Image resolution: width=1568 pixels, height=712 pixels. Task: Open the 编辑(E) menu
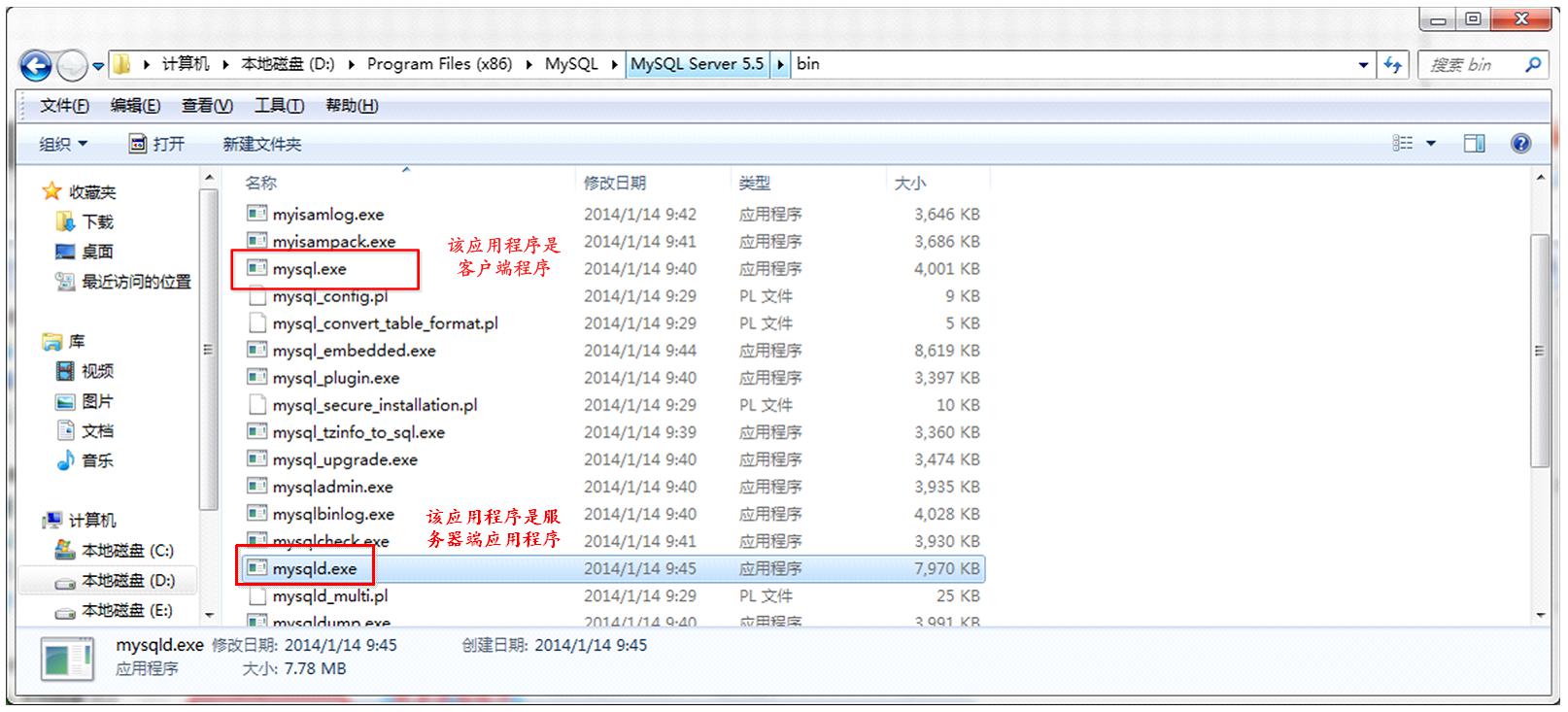[x=135, y=106]
